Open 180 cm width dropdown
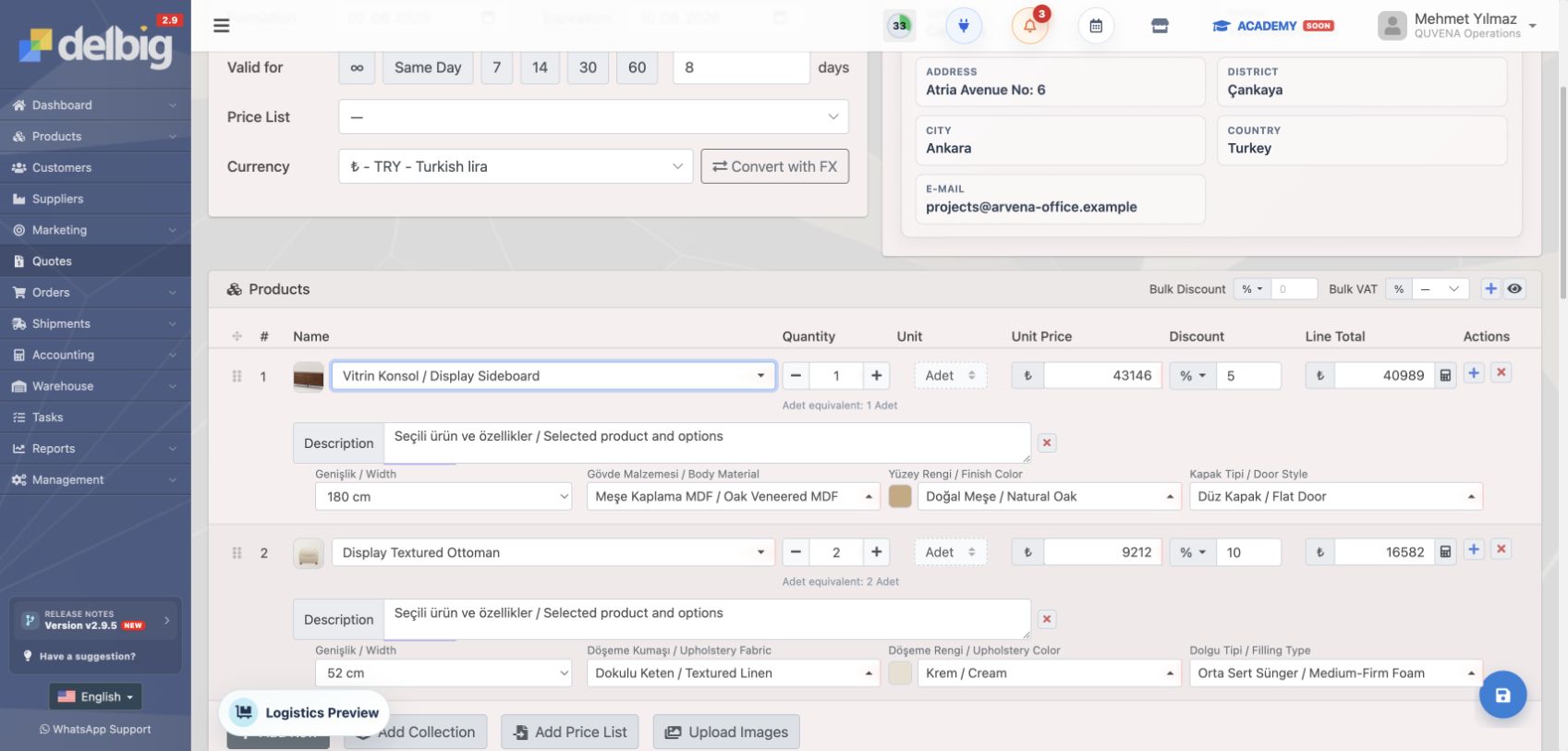Screen dimensions: 1568x751 [444, 496]
